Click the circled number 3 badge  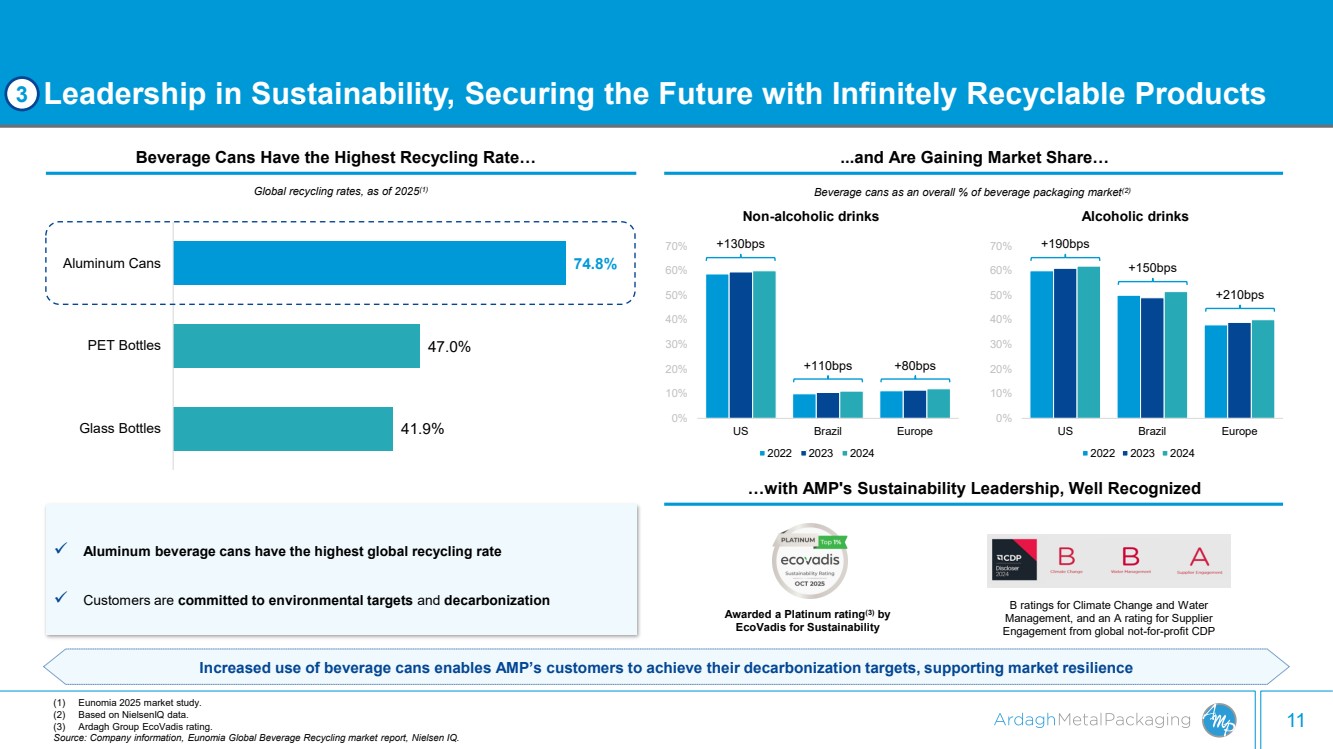[x=23, y=95]
